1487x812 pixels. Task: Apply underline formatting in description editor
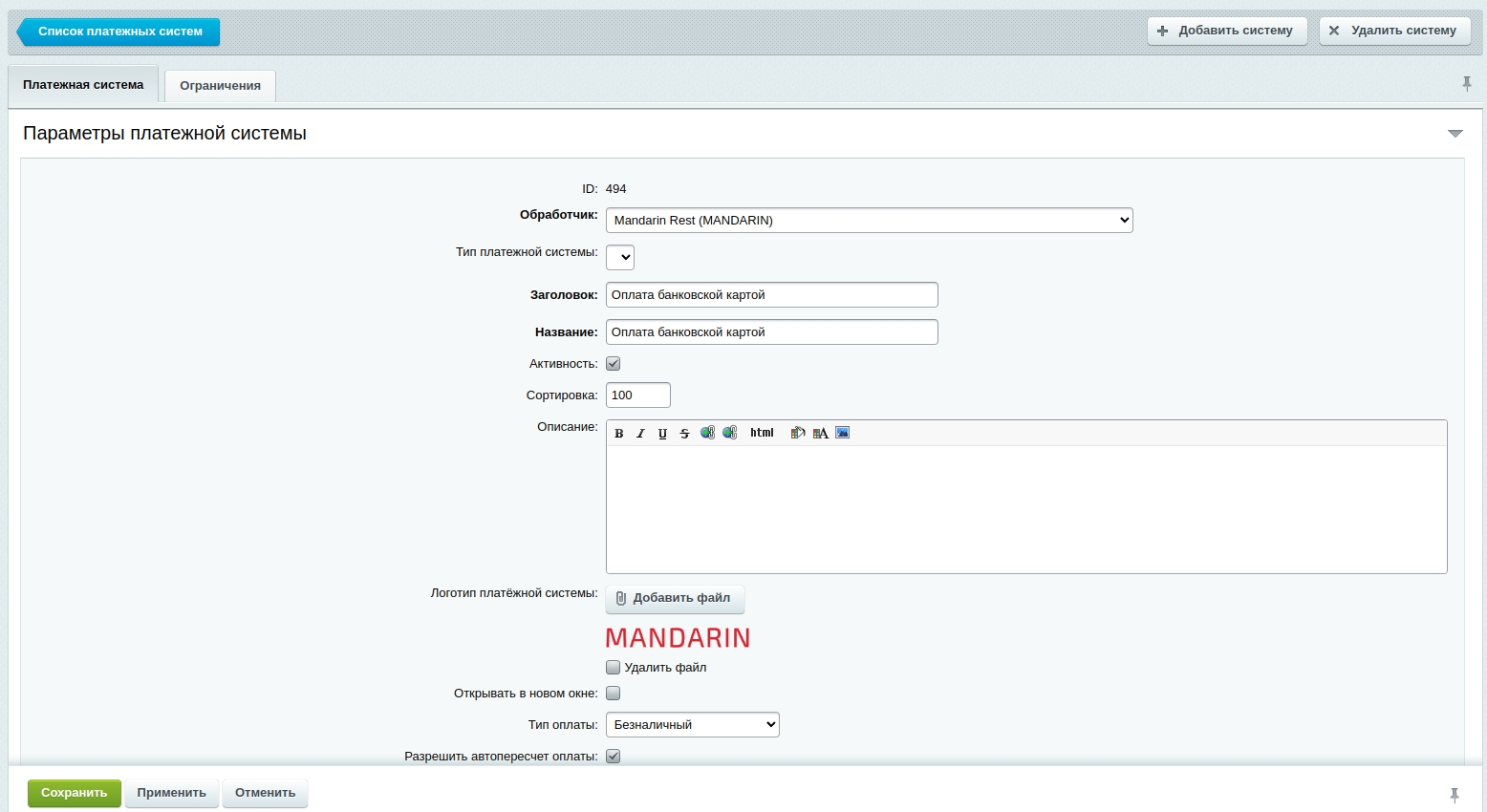(663, 434)
